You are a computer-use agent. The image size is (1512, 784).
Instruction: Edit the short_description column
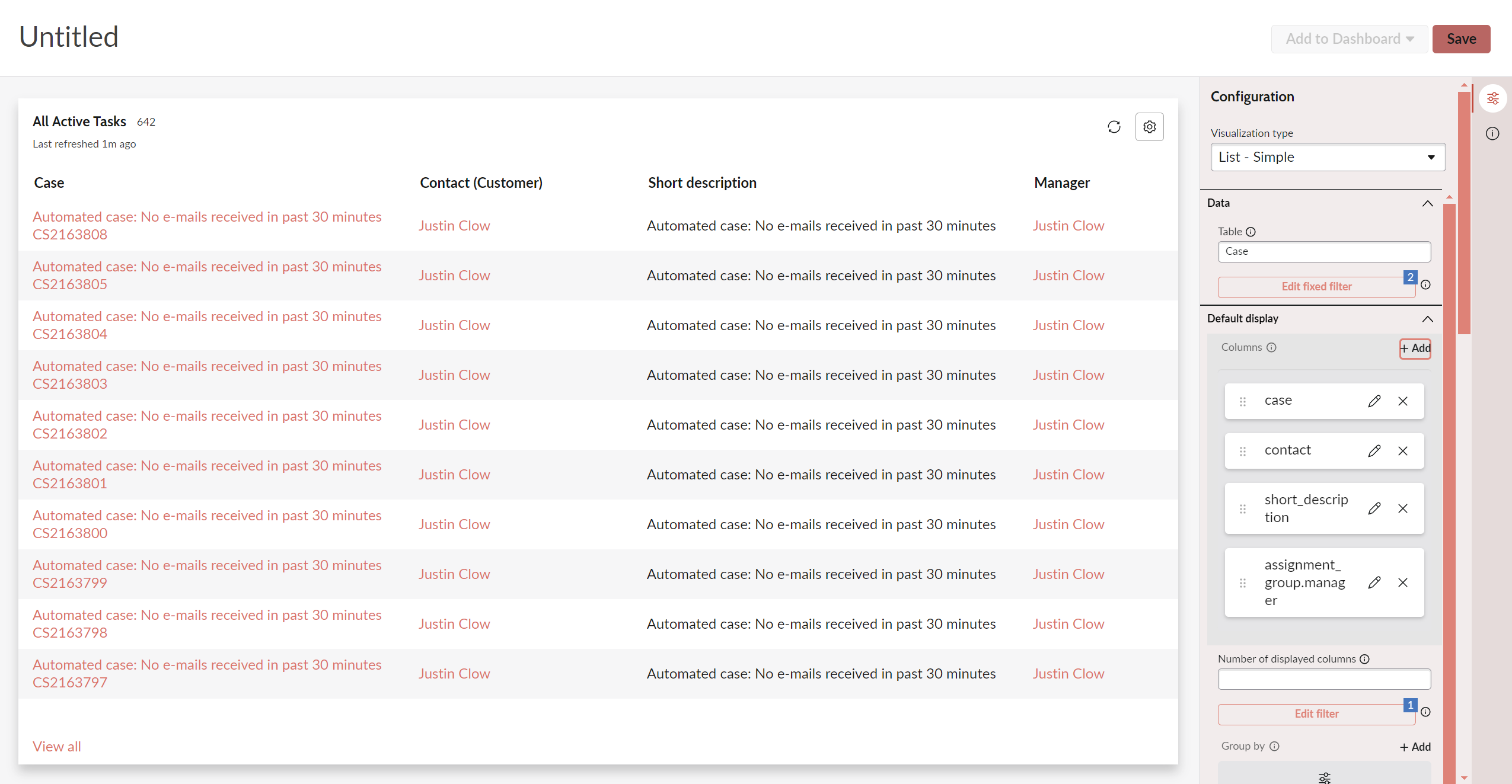[x=1374, y=508]
